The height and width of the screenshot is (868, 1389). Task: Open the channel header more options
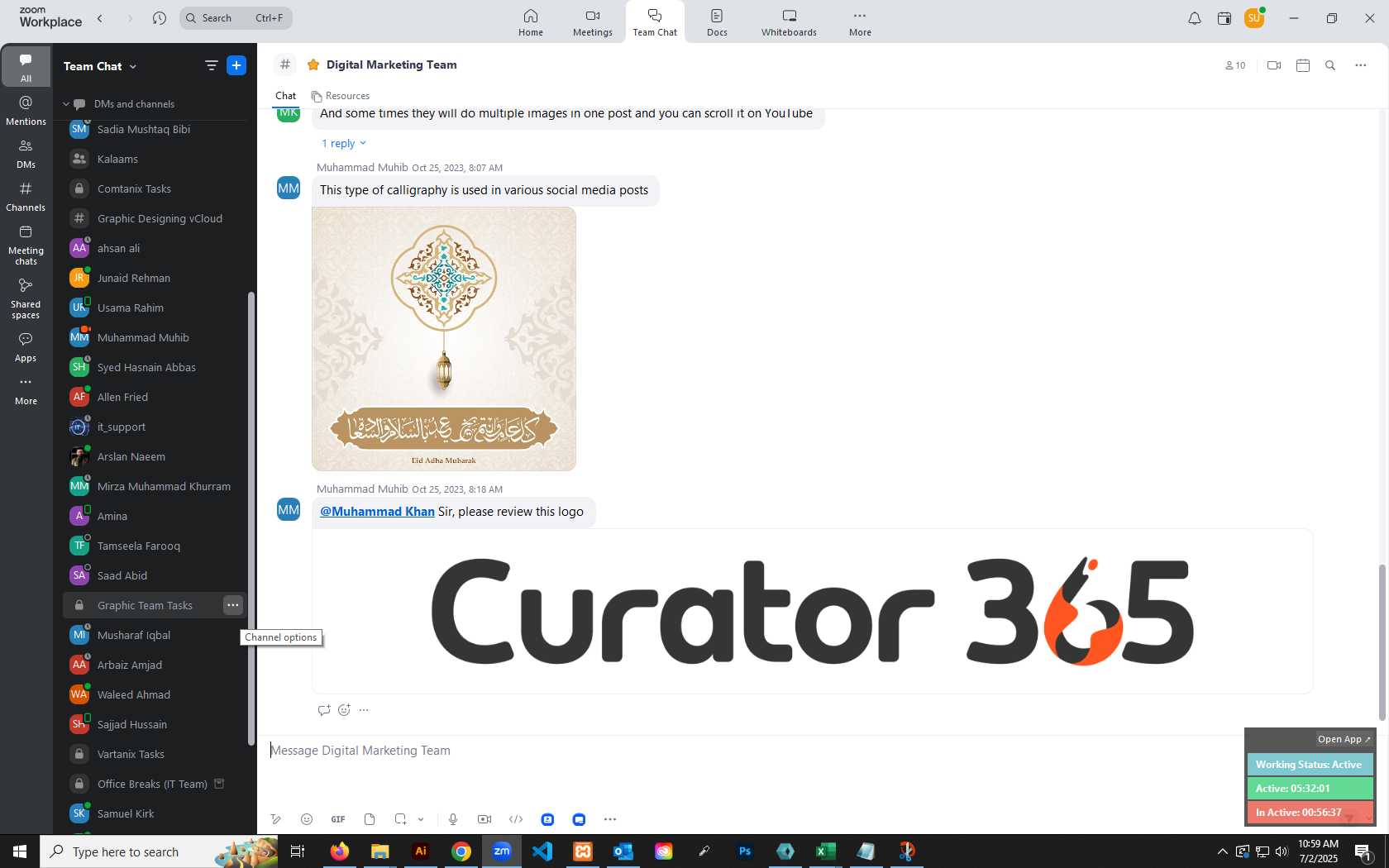click(1361, 65)
